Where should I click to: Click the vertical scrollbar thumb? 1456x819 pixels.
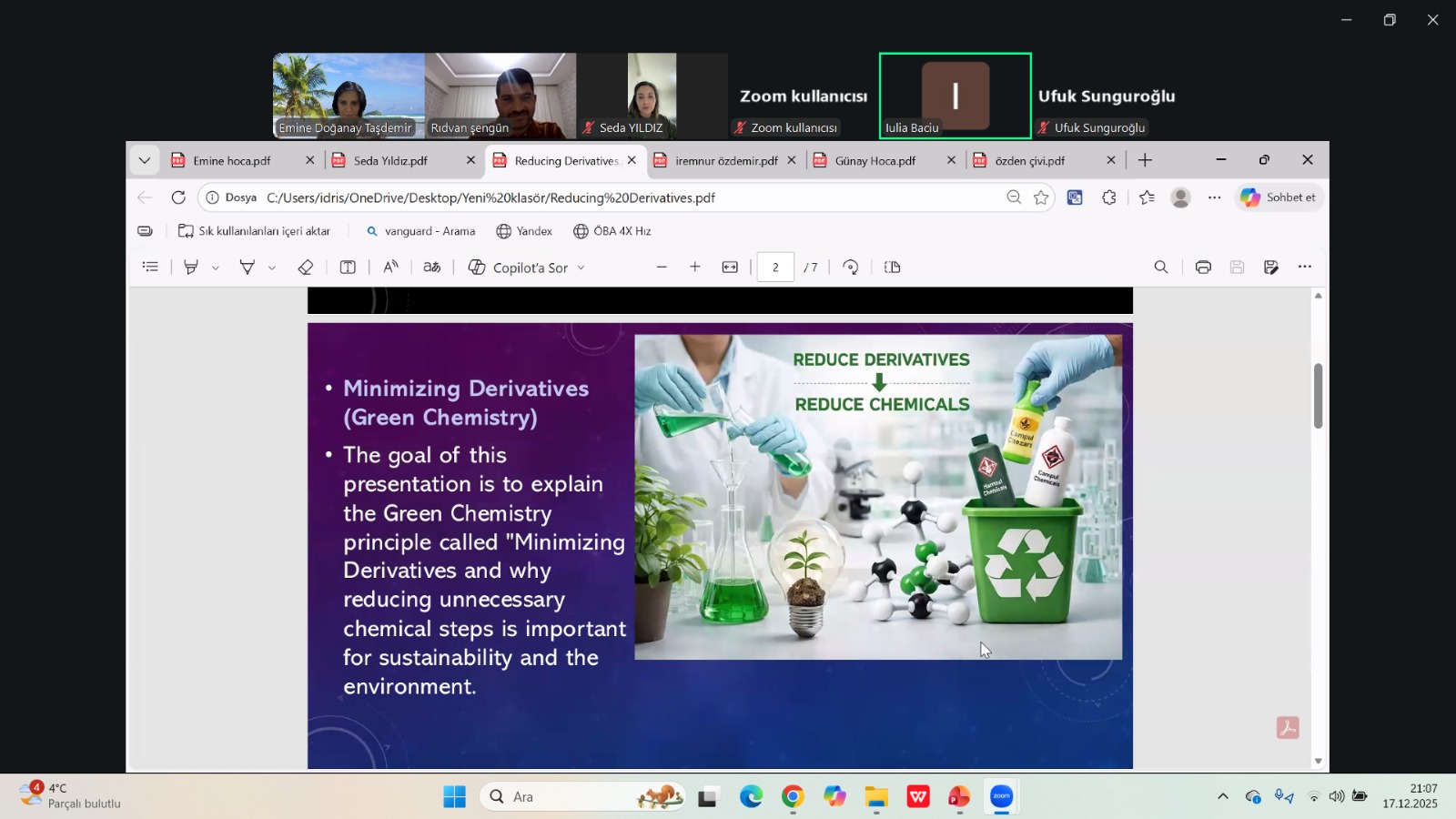[x=1318, y=396]
